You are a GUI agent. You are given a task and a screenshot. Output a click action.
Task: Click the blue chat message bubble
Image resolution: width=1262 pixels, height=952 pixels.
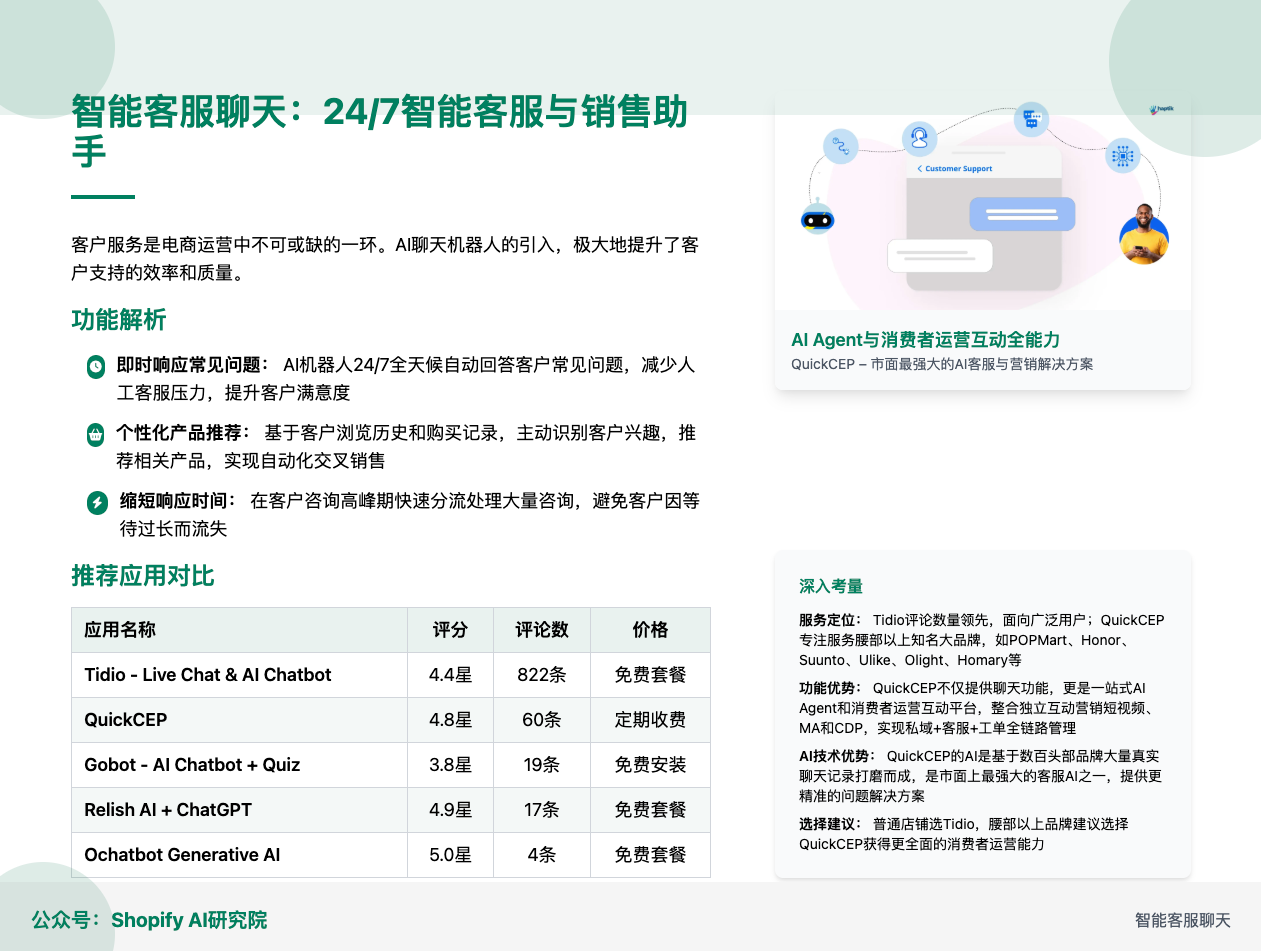1022,214
